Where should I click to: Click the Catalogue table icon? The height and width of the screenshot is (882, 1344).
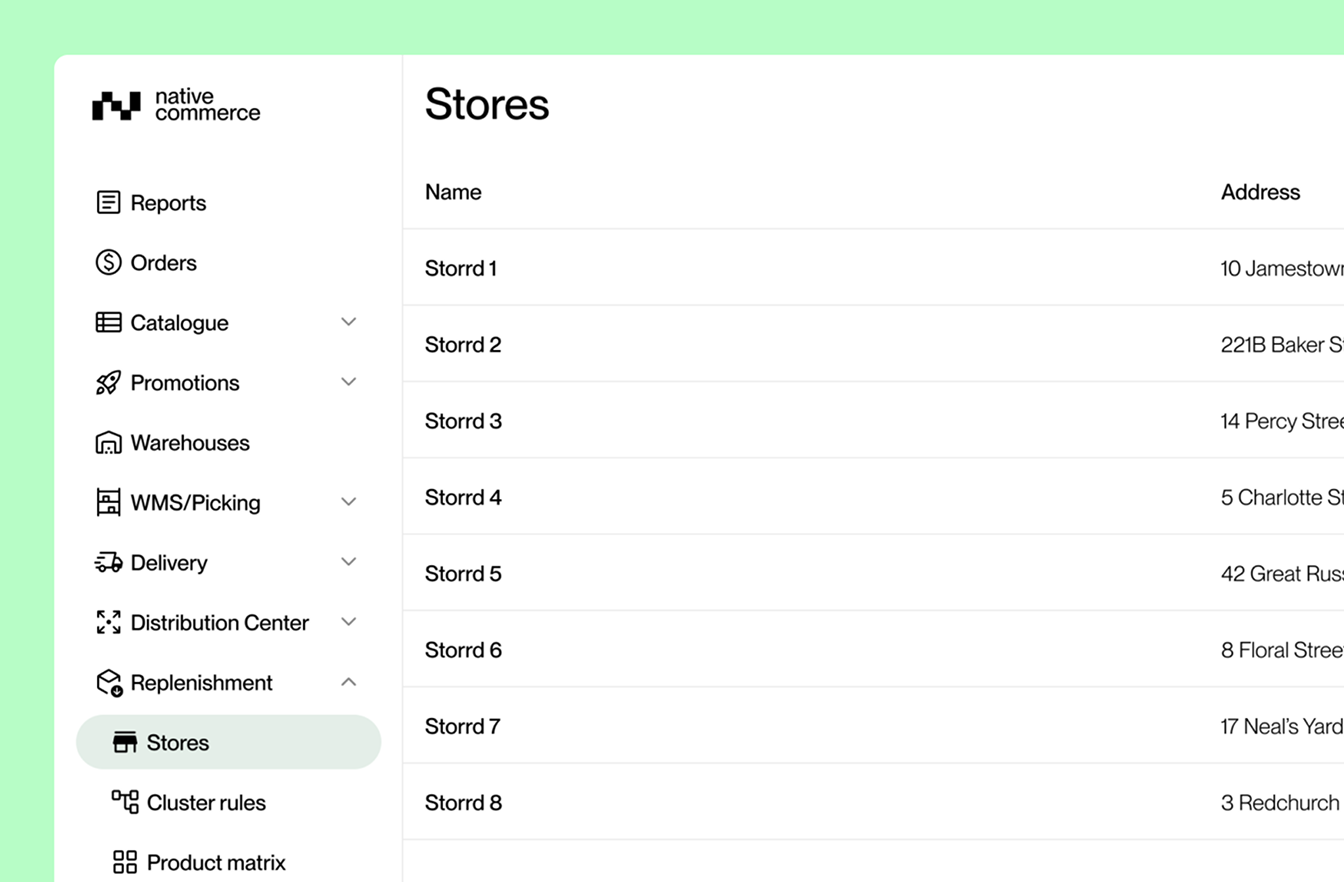(x=108, y=323)
